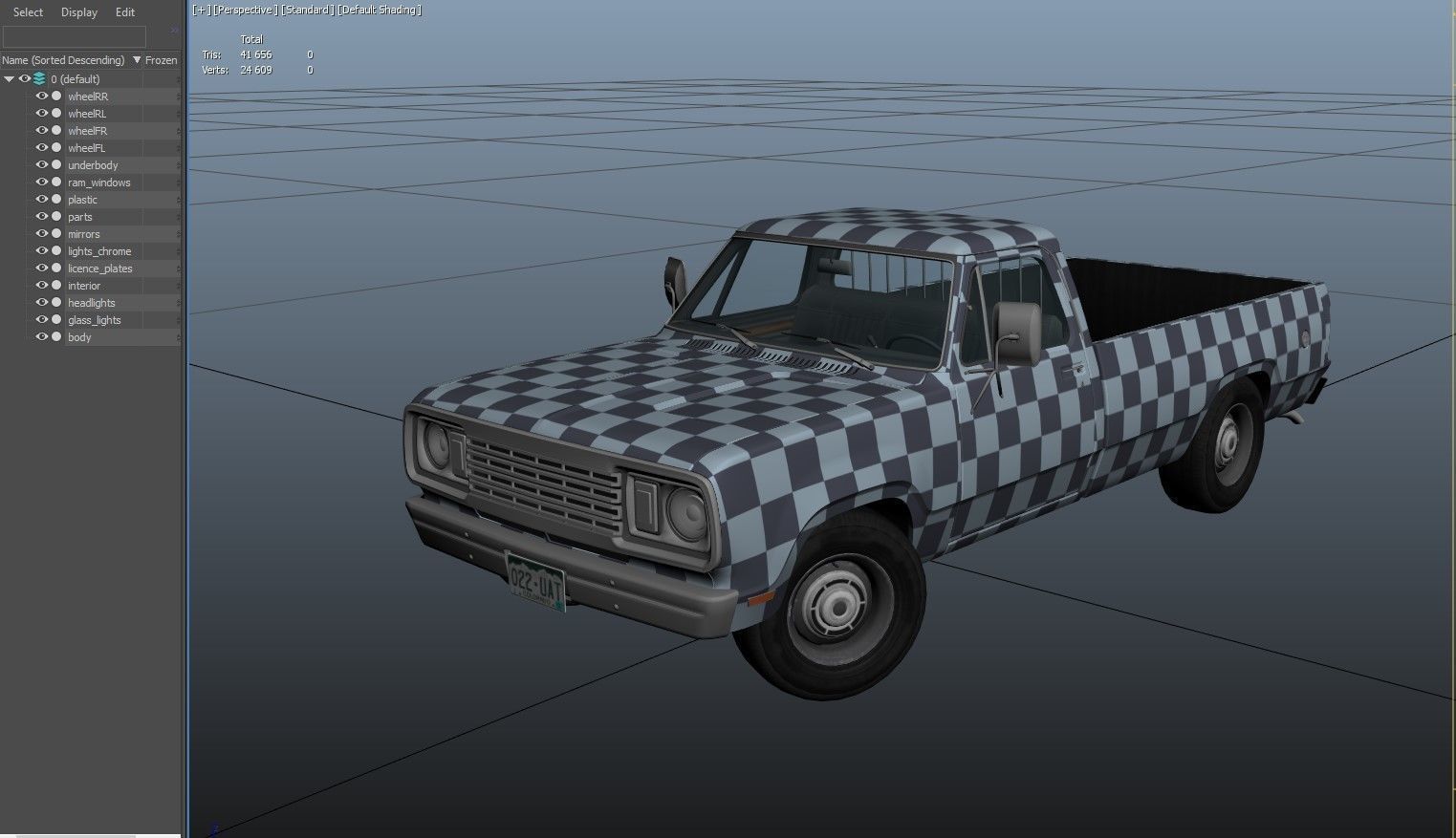Open the Display menu in the explorer
The width and height of the screenshot is (1456, 838).
pos(79,12)
